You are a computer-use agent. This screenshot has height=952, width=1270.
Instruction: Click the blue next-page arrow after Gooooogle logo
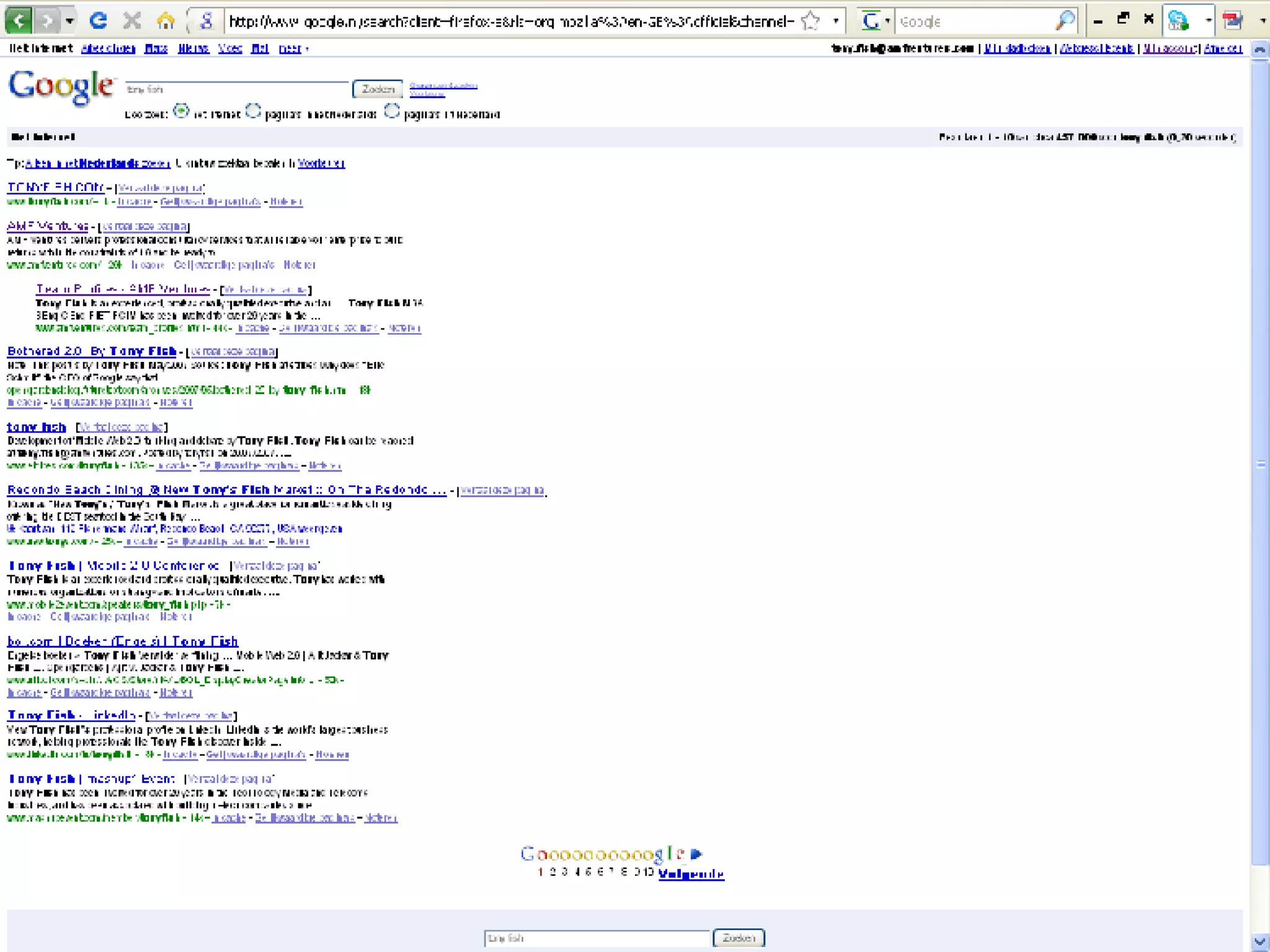coord(696,855)
